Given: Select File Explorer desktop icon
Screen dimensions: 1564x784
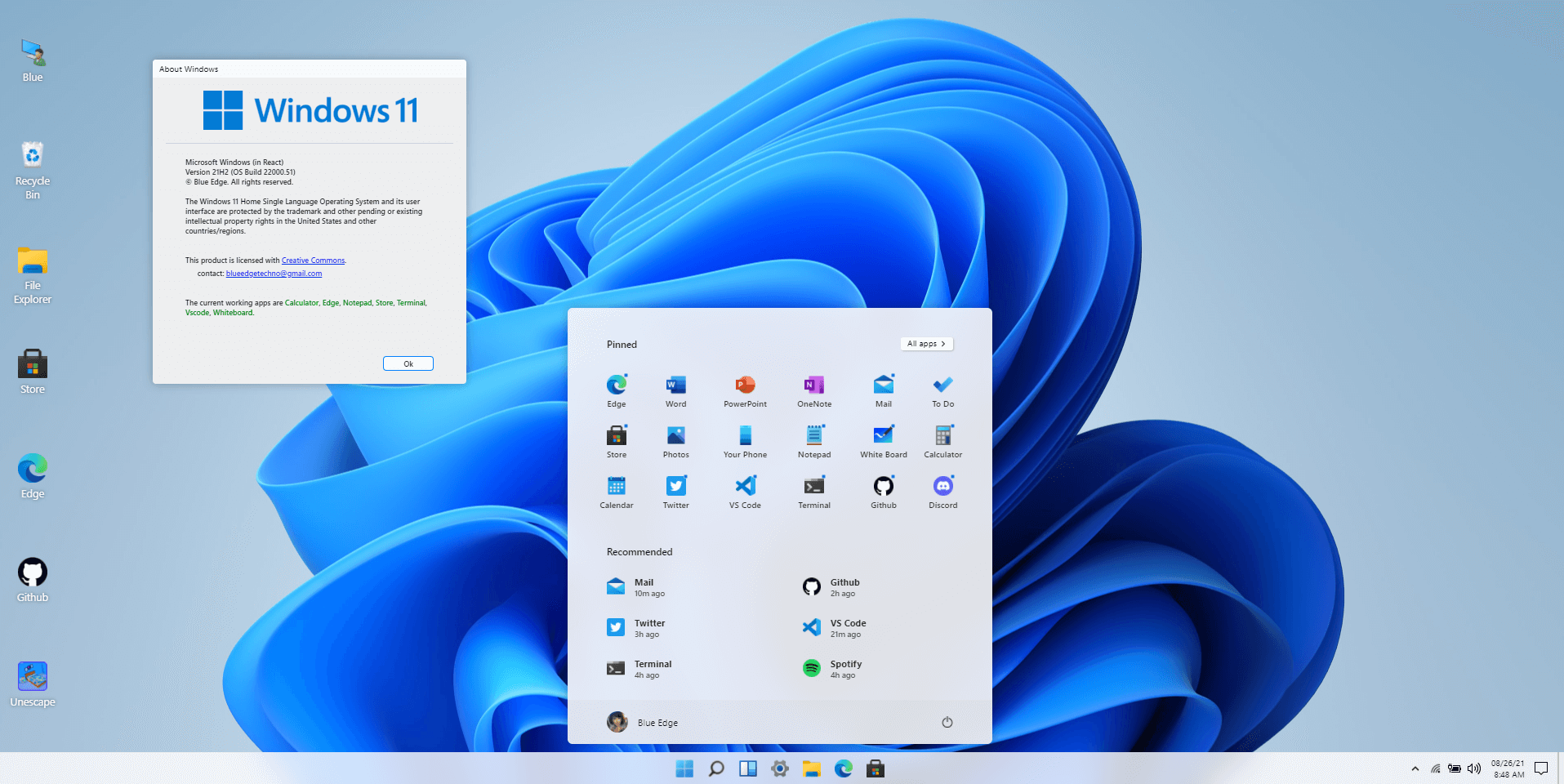Looking at the screenshot, I should tap(33, 275).
